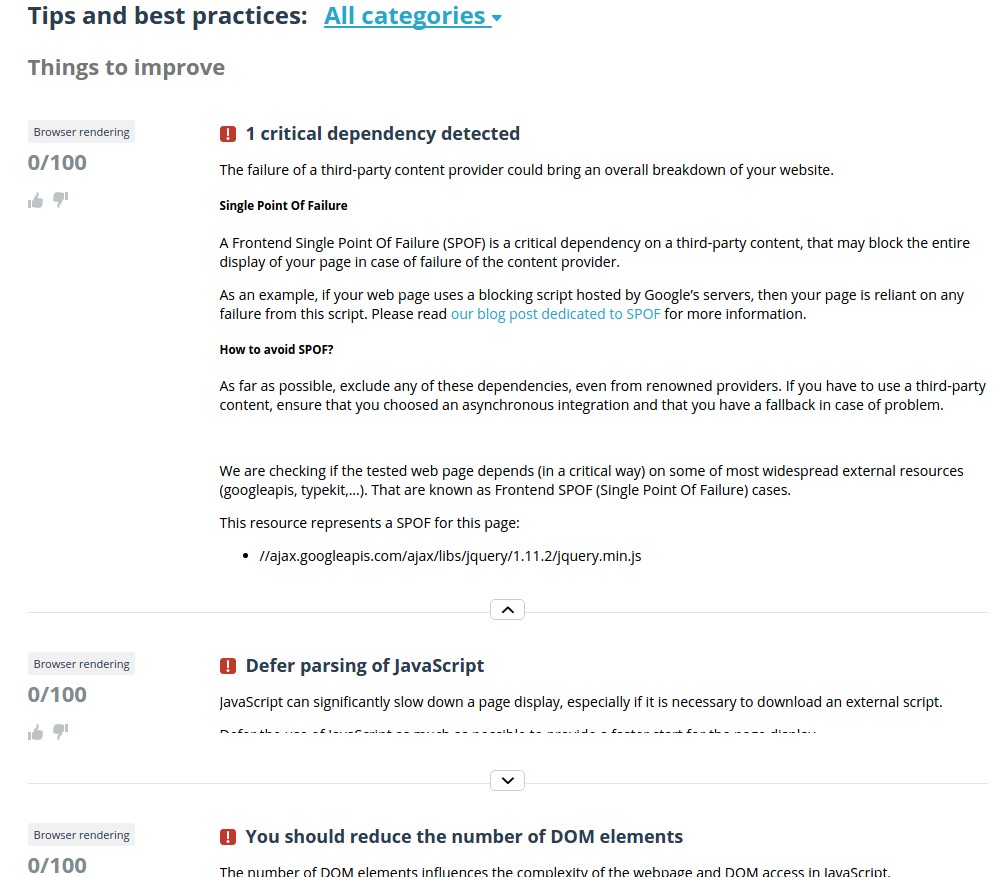Click Browser rendering tag on critical dependency tip

tap(81, 132)
